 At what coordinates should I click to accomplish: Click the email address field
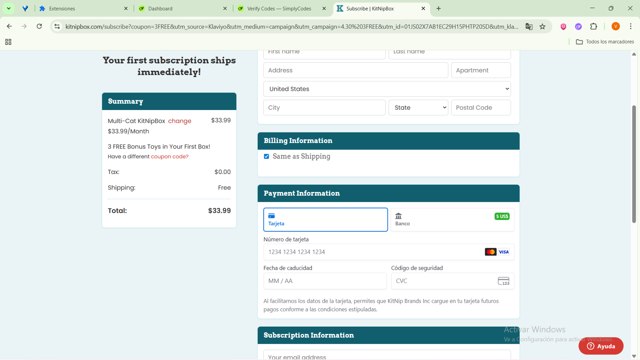pyautogui.click(x=387, y=355)
